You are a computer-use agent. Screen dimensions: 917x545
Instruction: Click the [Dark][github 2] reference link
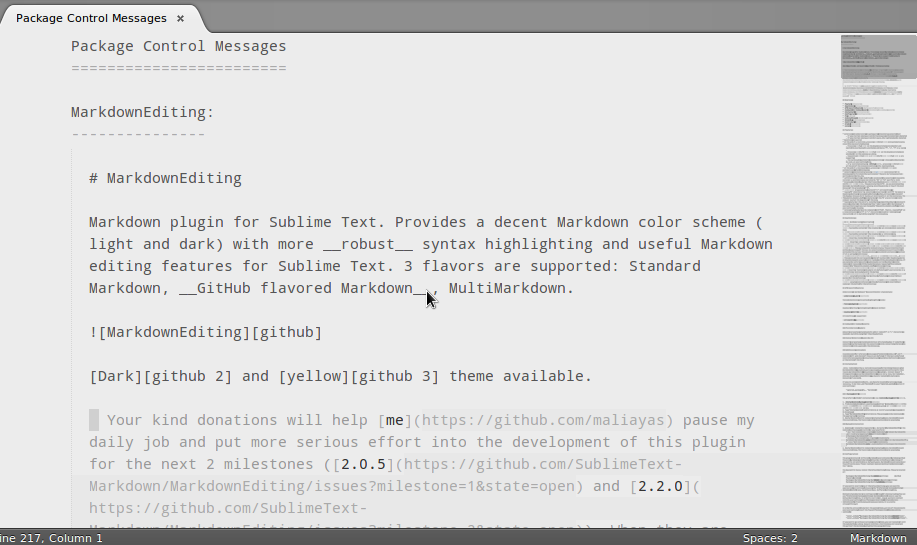click(x=161, y=377)
